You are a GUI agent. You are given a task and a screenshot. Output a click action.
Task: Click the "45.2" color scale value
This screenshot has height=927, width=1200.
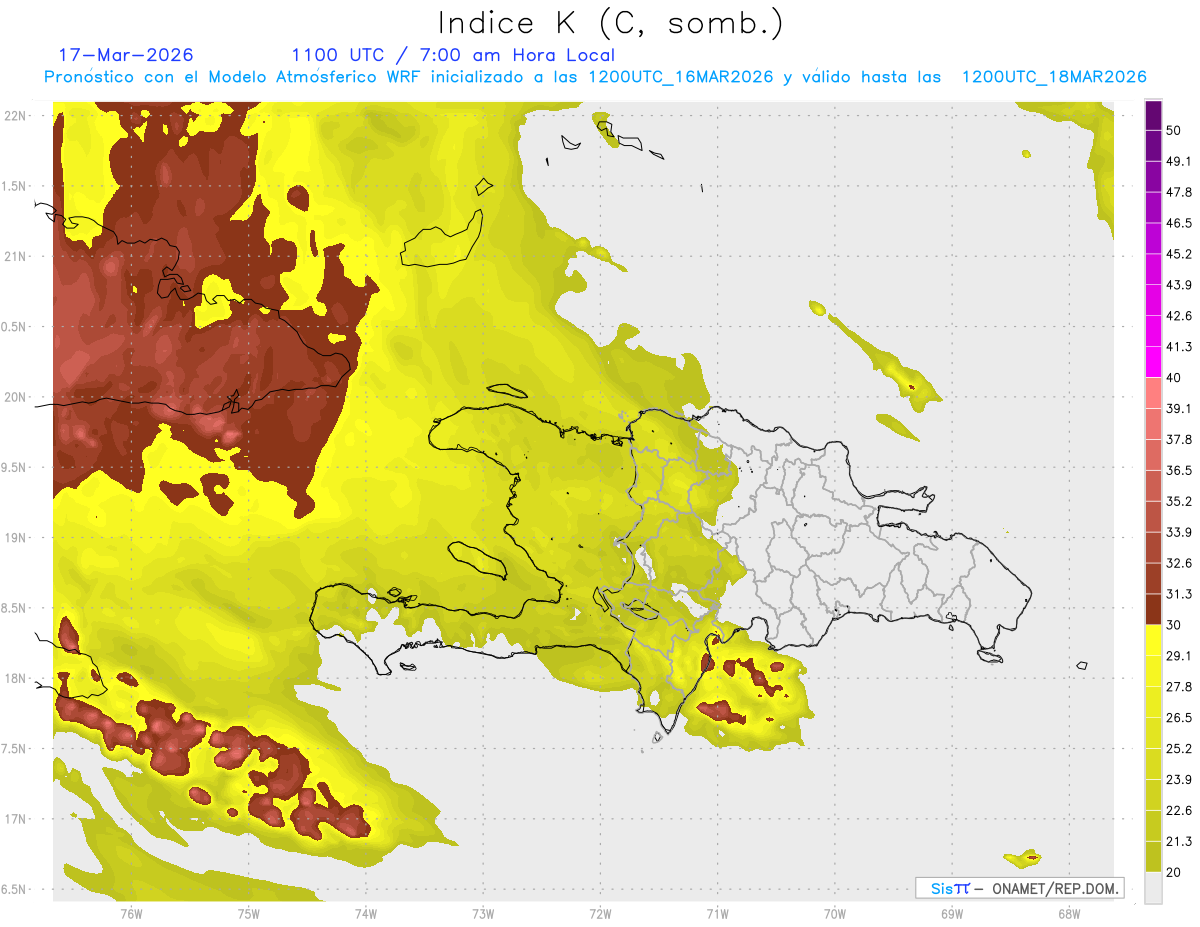coord(1179,254)
